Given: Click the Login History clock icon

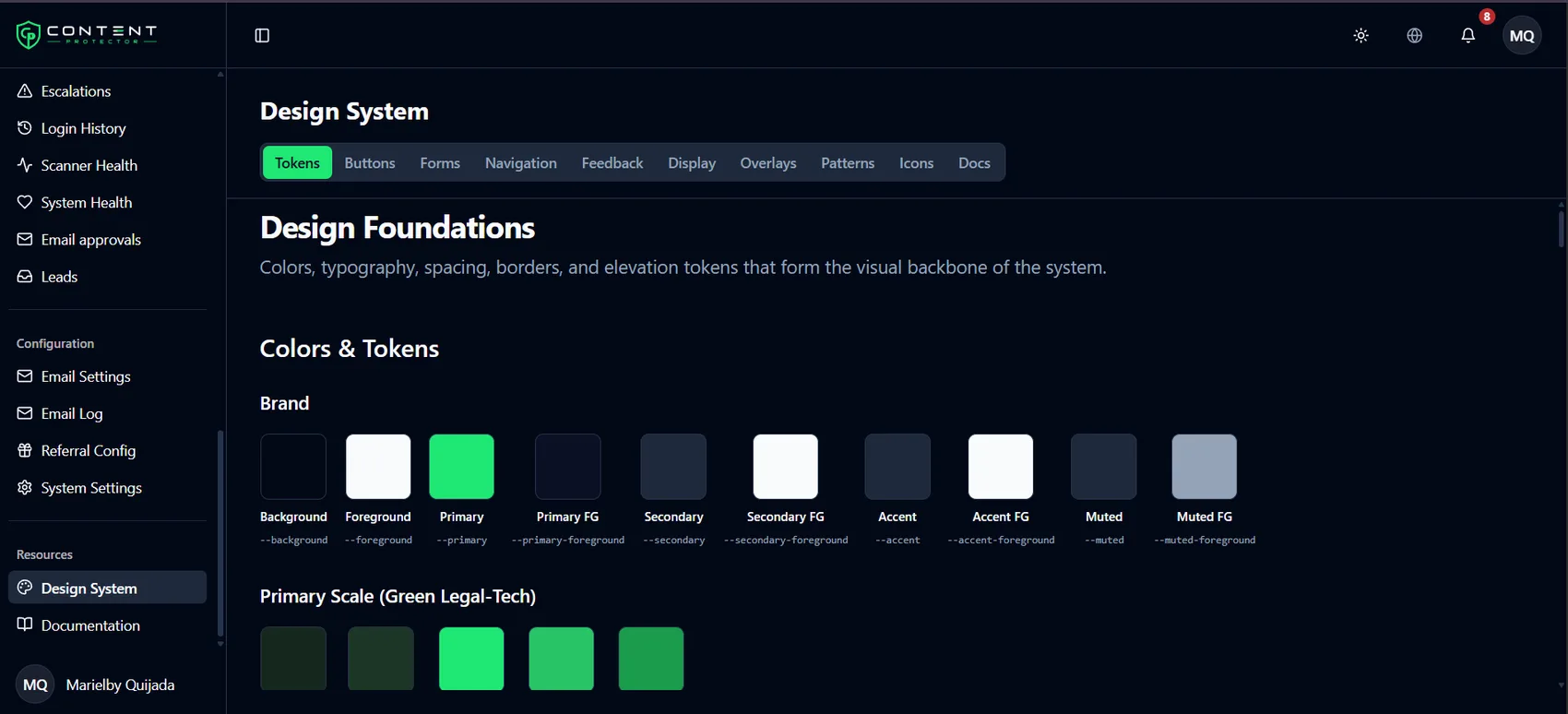Looking at the screenshot, I should (x=25, y=128).
